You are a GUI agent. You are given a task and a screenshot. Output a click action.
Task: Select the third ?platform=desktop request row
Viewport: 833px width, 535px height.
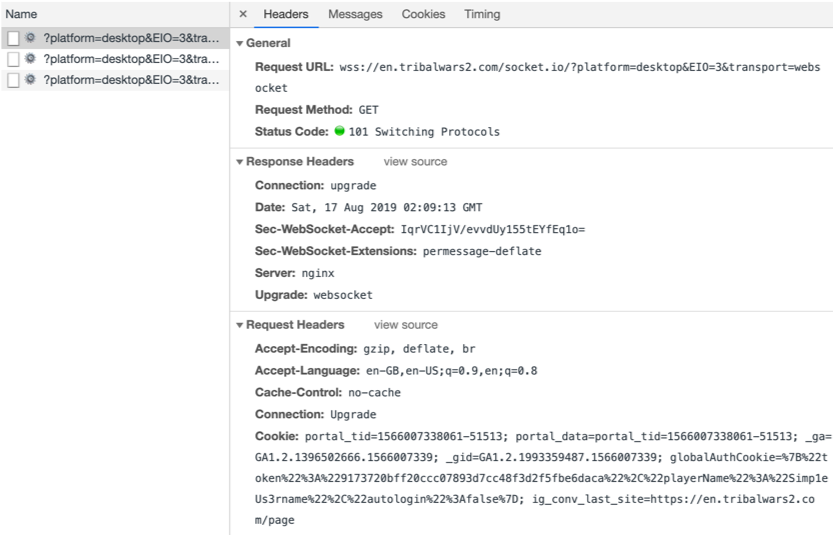115,80
